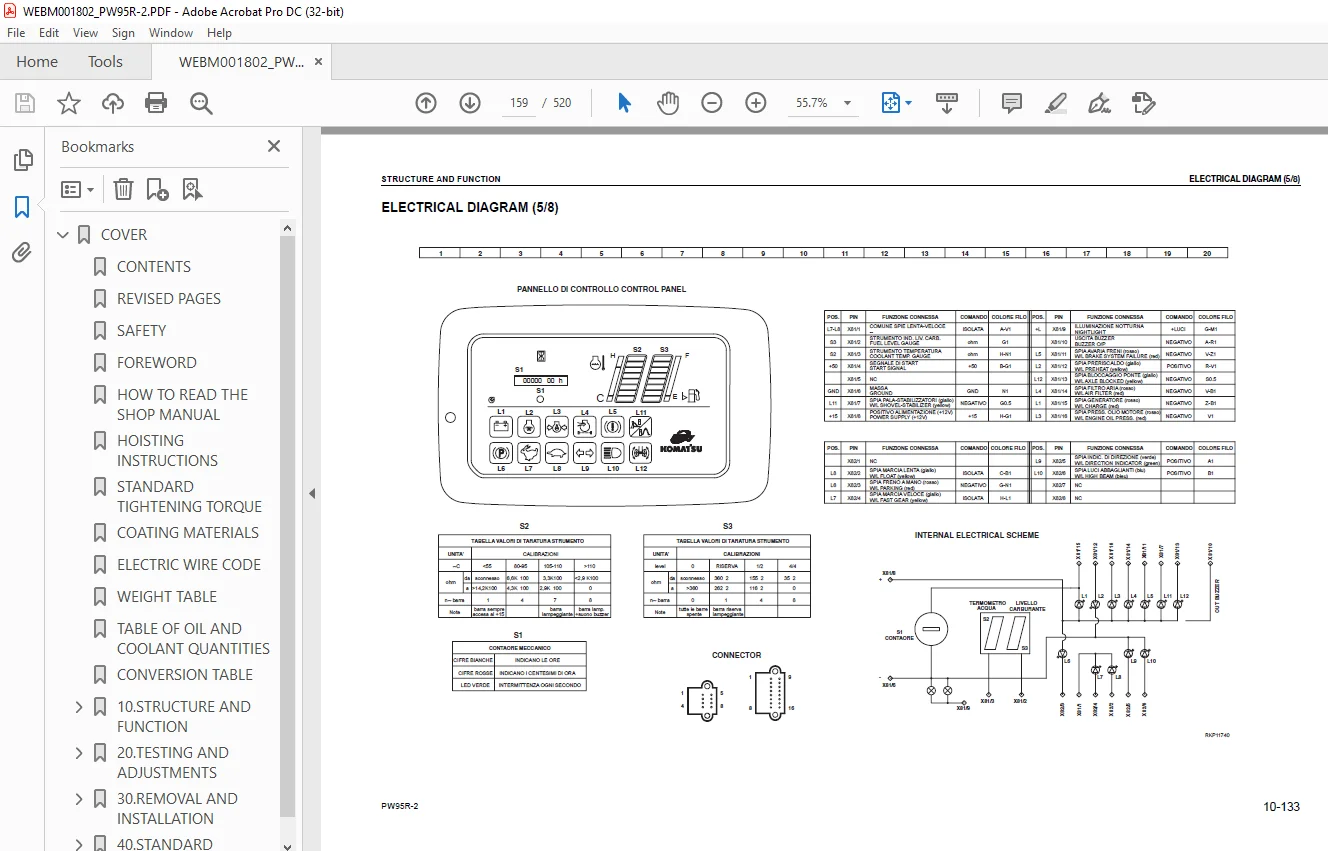This screenshot has height=851, width=1328.
Task: Open the File menu
Action: click(16, 33)
